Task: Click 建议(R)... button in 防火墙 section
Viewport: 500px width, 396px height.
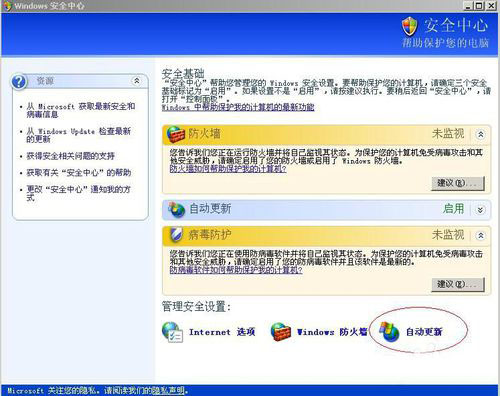Action: point(458,183)
